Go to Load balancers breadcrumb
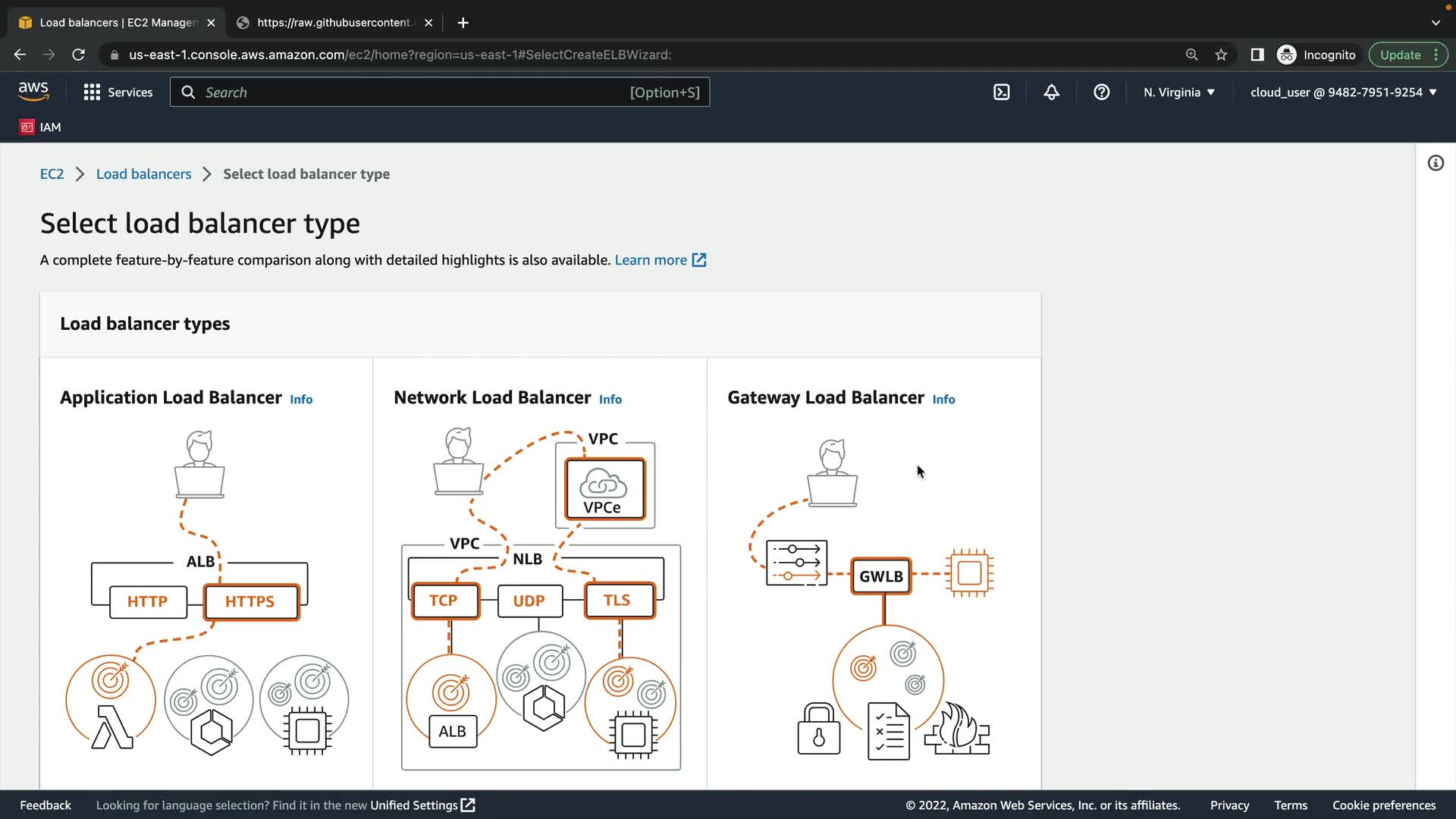 point(143,174)
